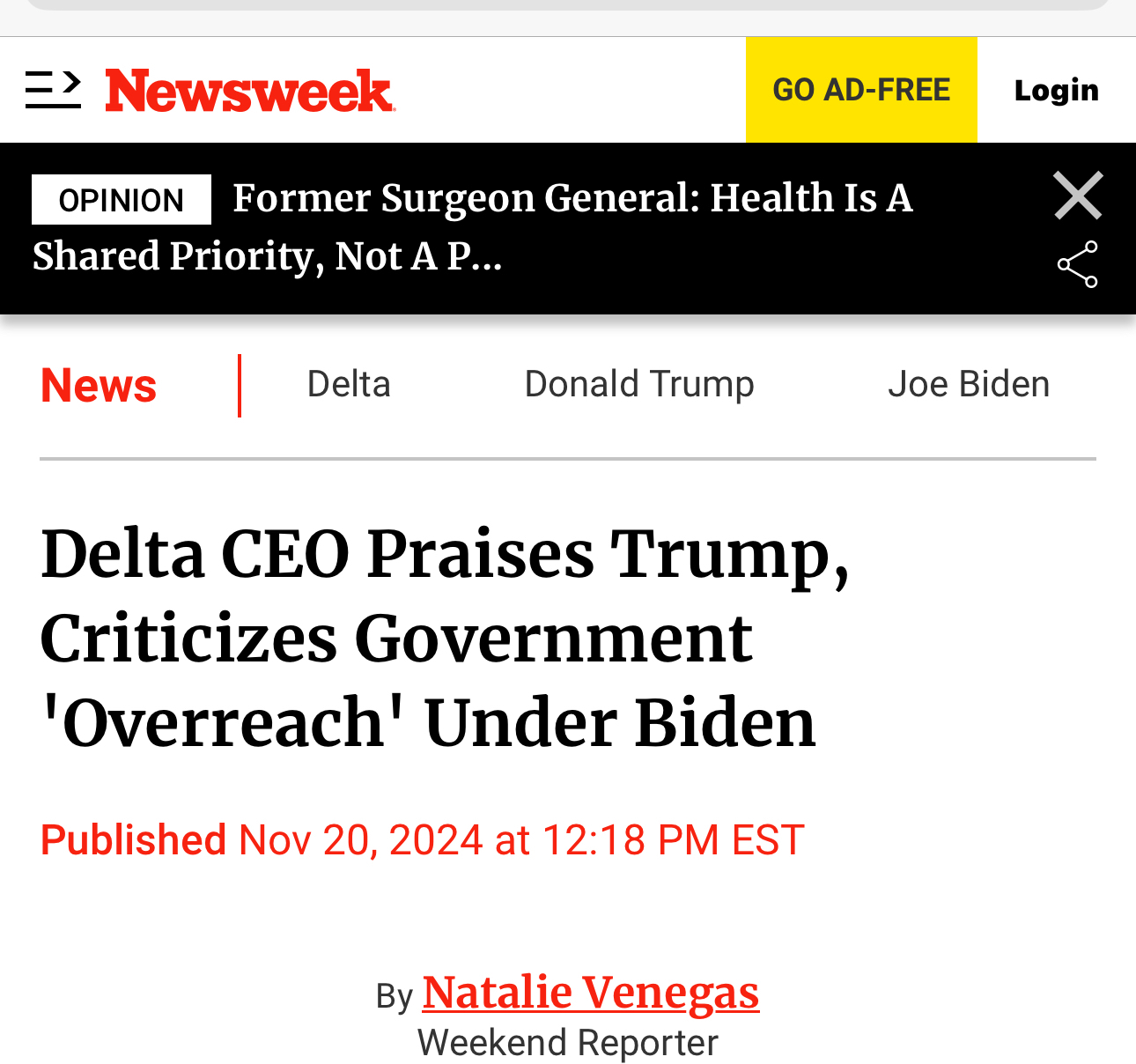Open the Former Surgeon General opinion headline

coord(572,198)
